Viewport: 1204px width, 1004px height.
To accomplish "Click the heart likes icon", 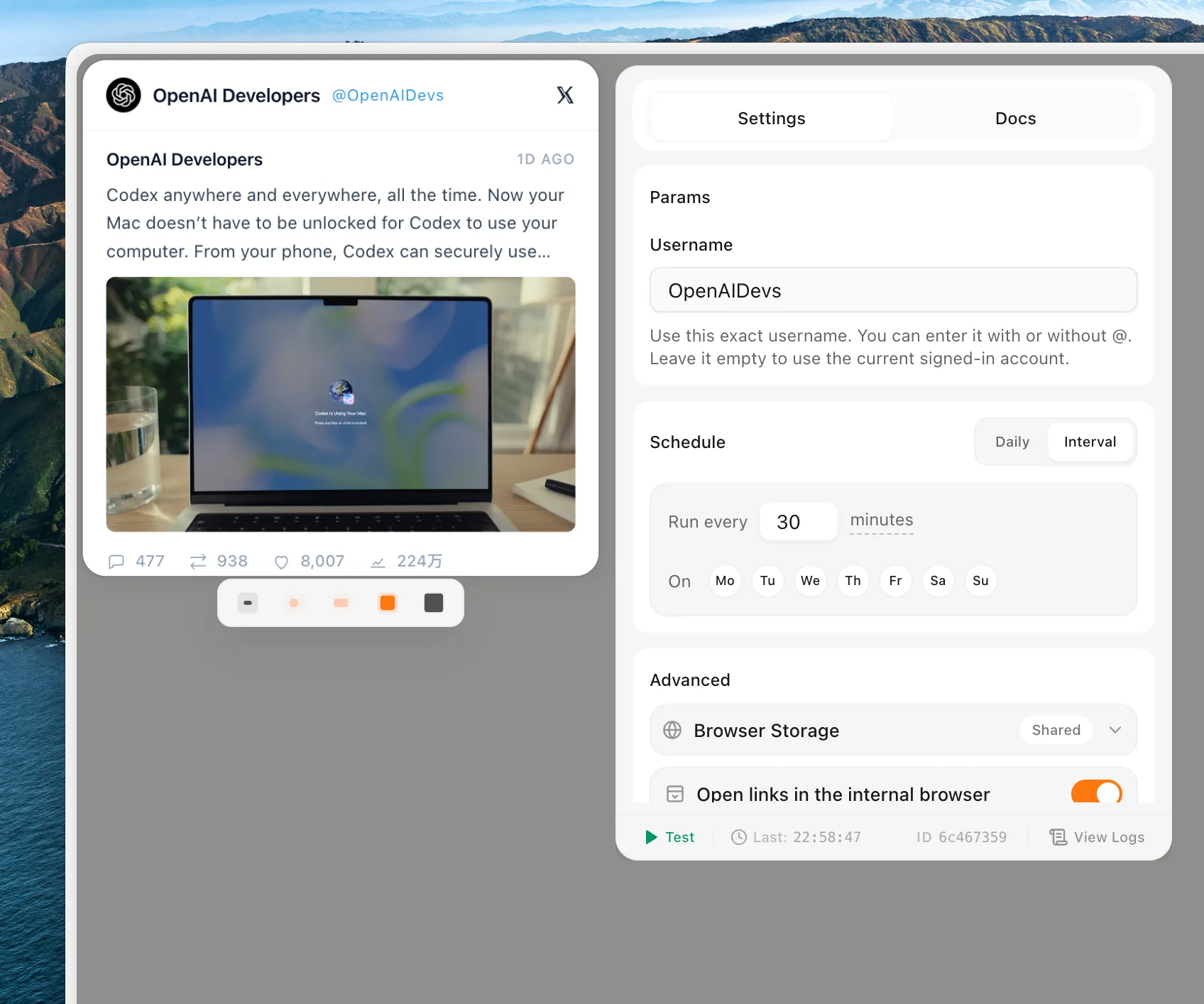I will pyautogui.click(x=282, y=562).
